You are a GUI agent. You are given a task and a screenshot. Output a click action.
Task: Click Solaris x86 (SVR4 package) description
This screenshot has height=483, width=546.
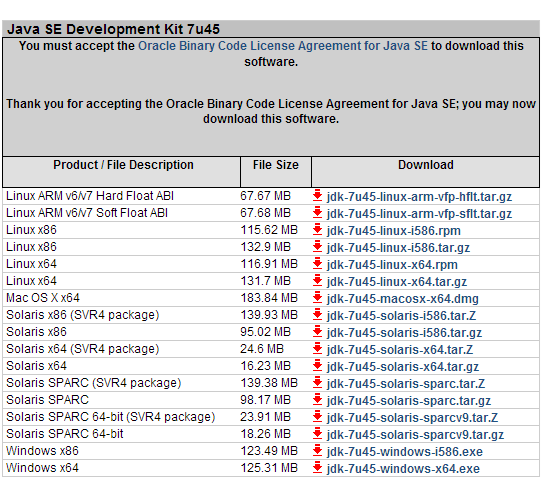click(x=83, y=315)
